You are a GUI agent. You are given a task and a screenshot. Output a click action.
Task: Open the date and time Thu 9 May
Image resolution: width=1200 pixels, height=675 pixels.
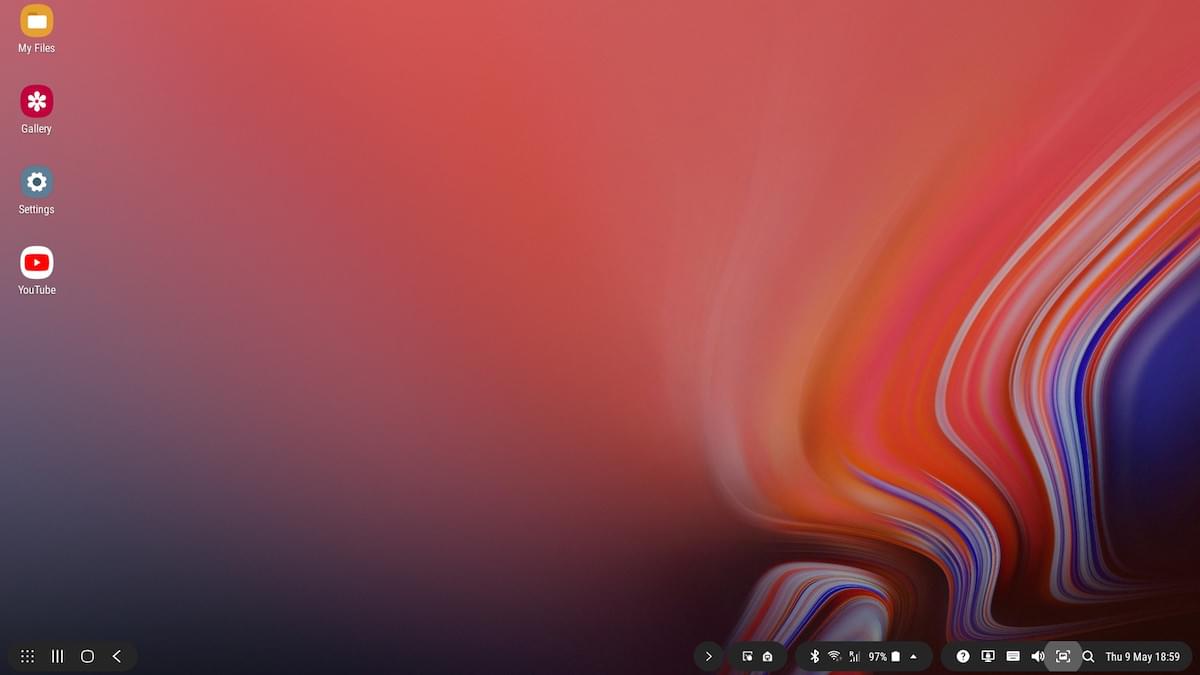1142,657
